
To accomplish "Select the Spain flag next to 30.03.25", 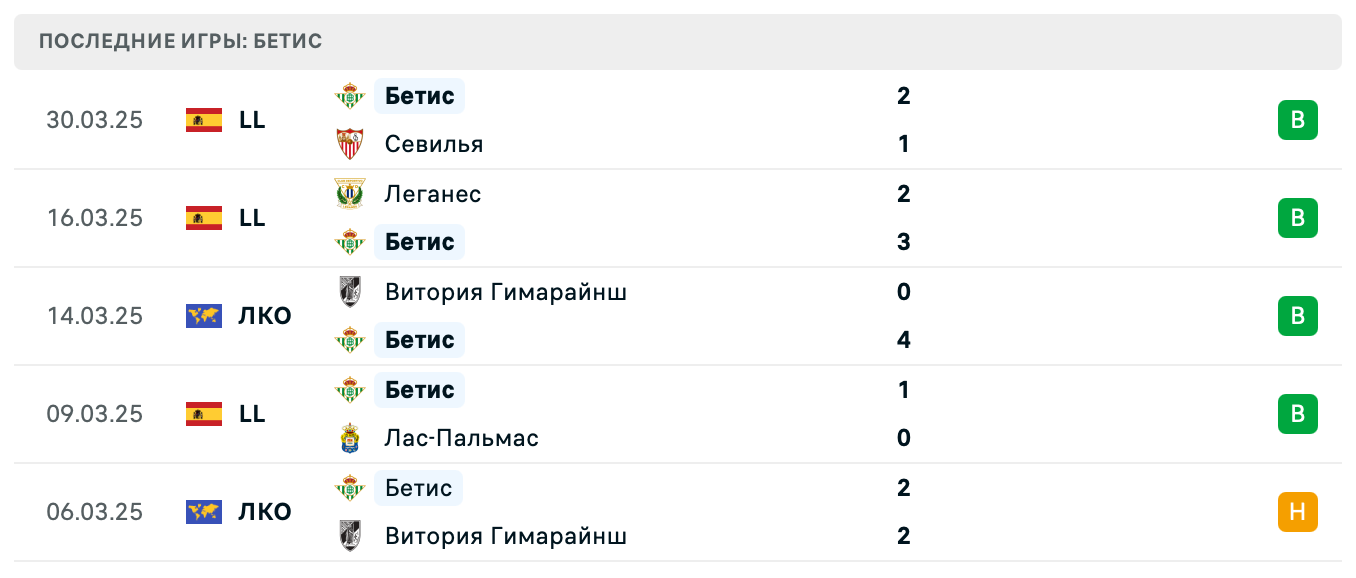I will click(203, 120).
